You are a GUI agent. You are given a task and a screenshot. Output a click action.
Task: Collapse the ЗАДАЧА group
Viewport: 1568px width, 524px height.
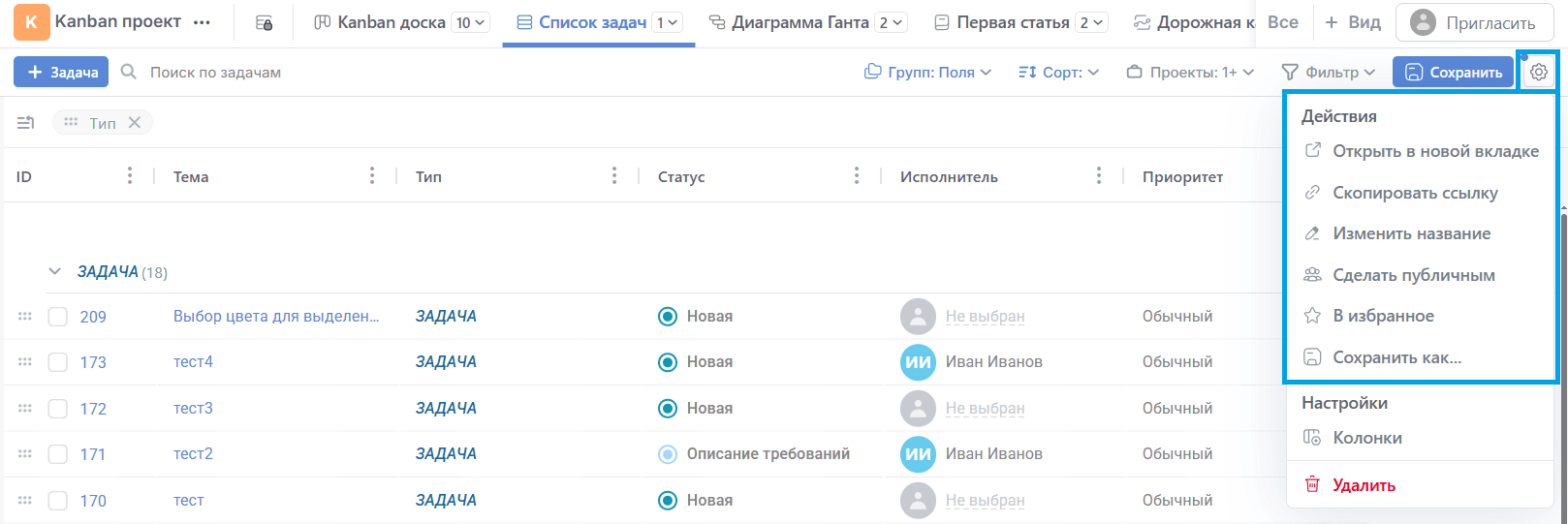[55, 272]
